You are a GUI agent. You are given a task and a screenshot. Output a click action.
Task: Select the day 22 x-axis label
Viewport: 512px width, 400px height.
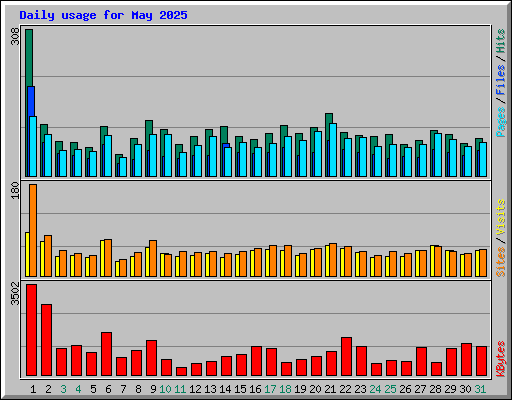click(x=345, y=389)
